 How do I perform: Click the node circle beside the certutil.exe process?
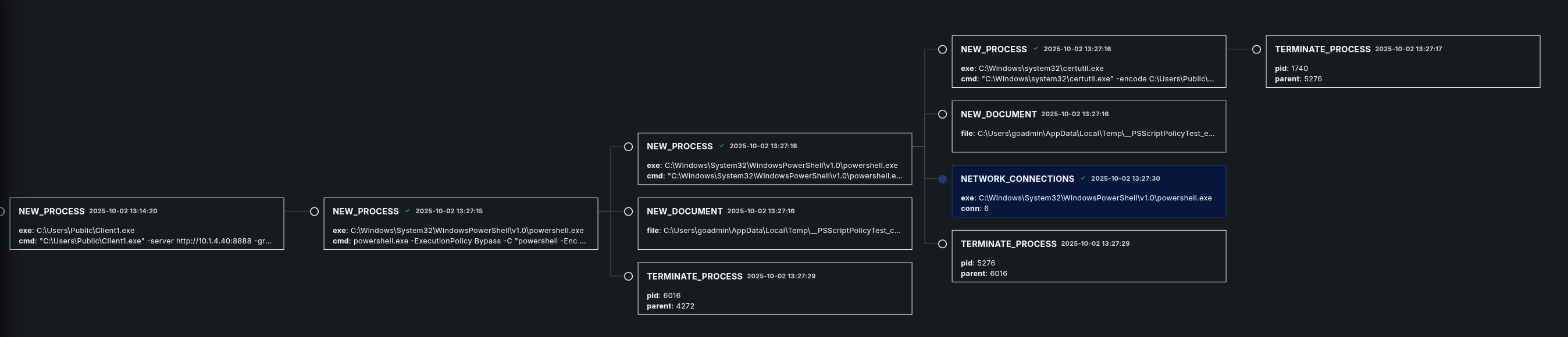942,49
